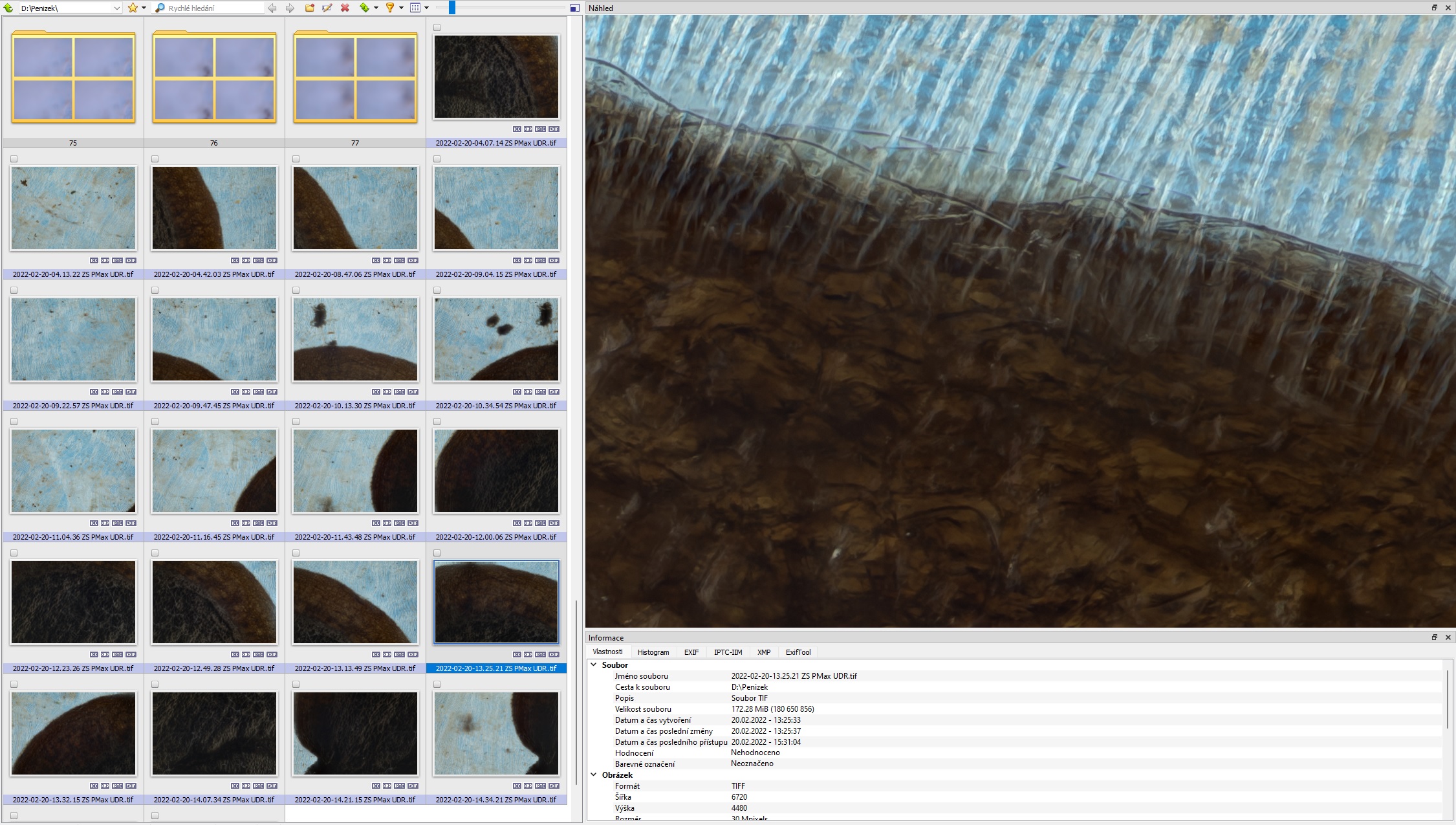This screenshot has height=825, width=1456.
Task: Check the box for 2022-02-20-04.13.22 thumbnail
Action: coord(14,159)
